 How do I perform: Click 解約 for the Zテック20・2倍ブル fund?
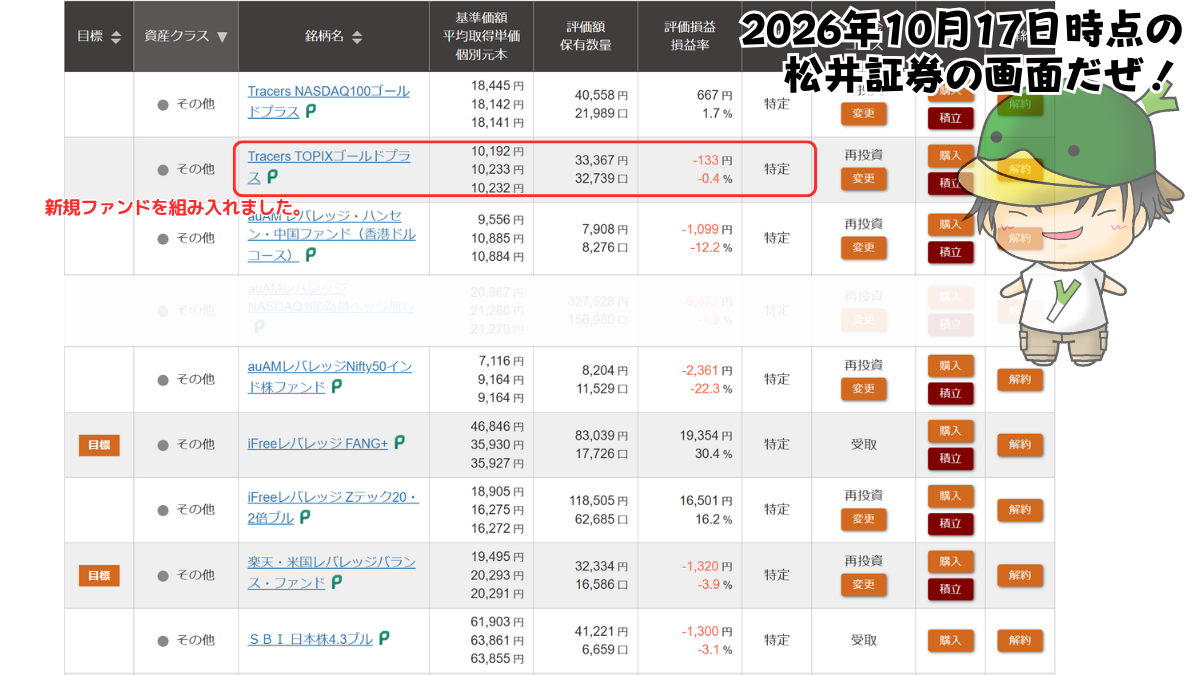coord(1019,510)
